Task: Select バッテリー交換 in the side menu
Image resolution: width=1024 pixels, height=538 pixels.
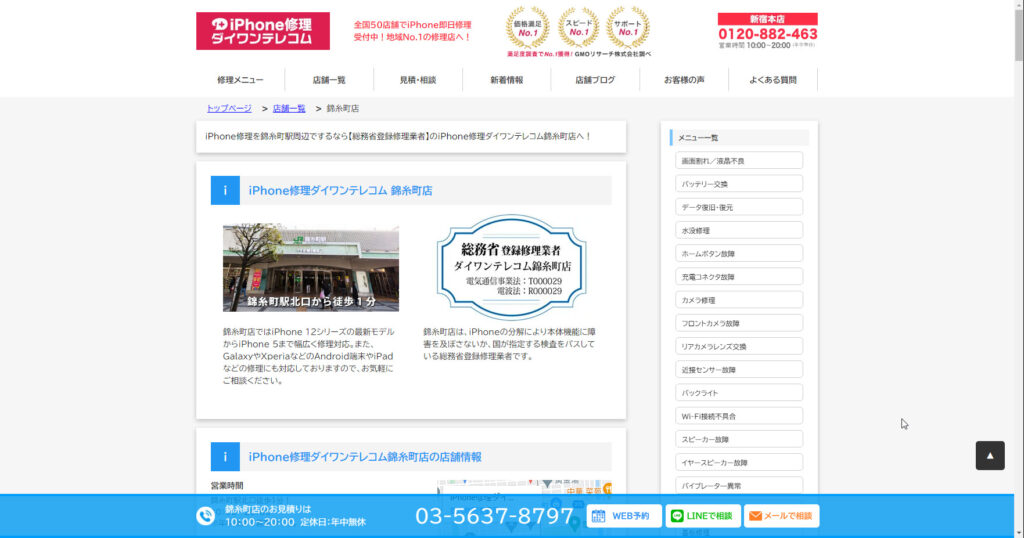Action: click(739, 184)
